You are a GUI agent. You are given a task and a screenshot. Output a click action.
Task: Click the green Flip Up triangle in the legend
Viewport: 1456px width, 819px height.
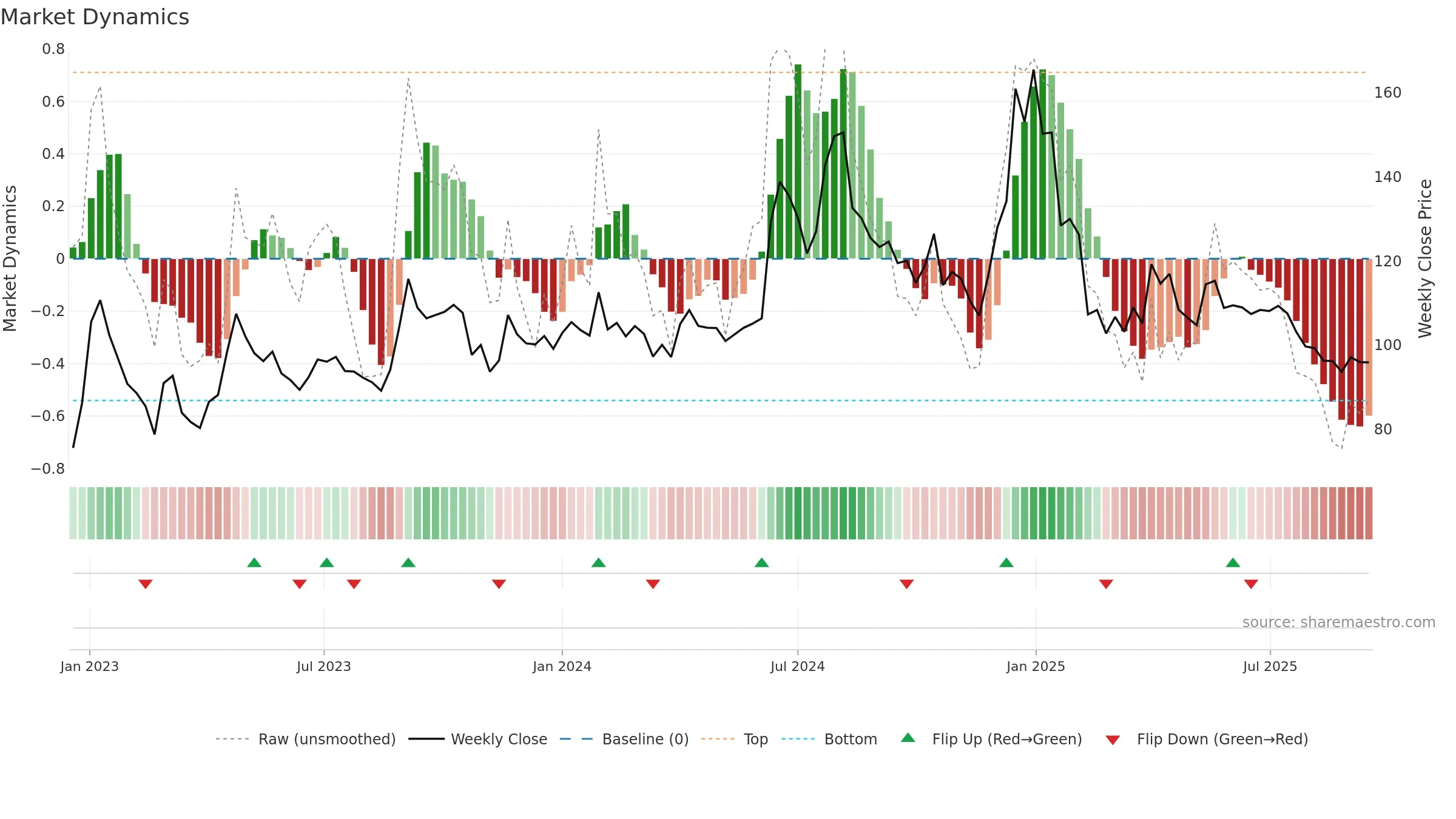click(908, 738)
